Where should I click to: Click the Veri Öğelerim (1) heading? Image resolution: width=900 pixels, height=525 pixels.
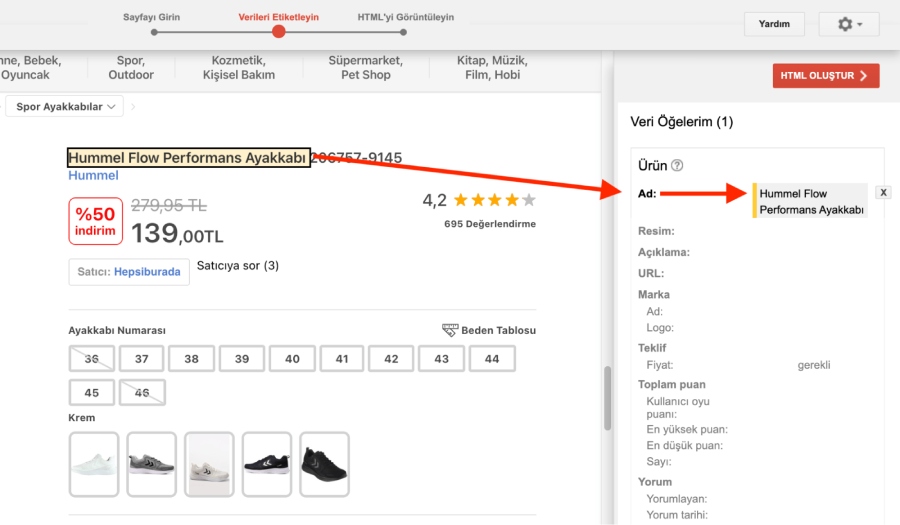point(681,122)
